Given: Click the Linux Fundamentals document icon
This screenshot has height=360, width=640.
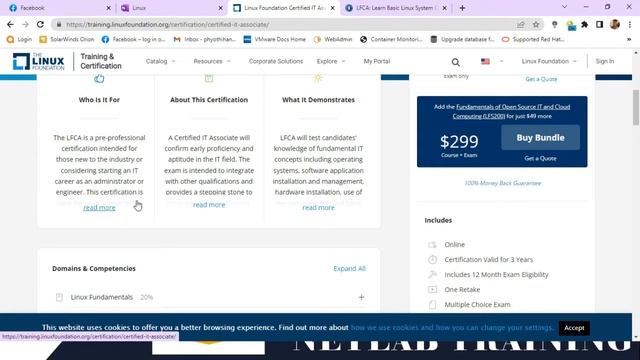Looking at the screenshot, I should [59, 297].
